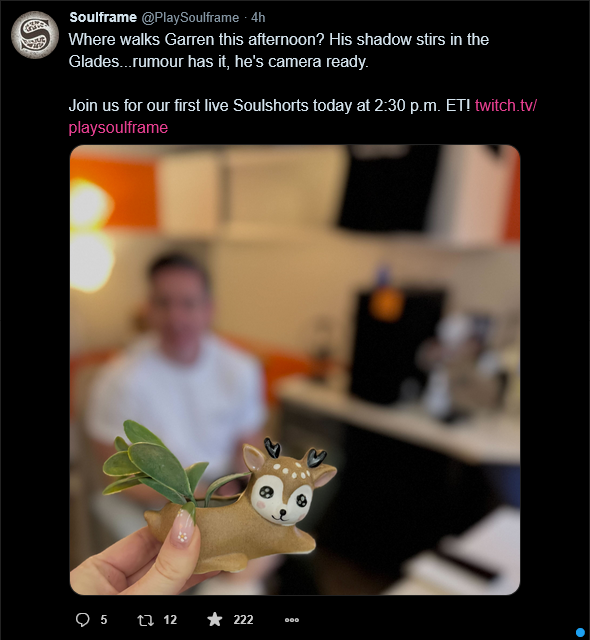Click the playsoulframe link continuation
This screenshot has width=590, height=640.
coord(118,128)
